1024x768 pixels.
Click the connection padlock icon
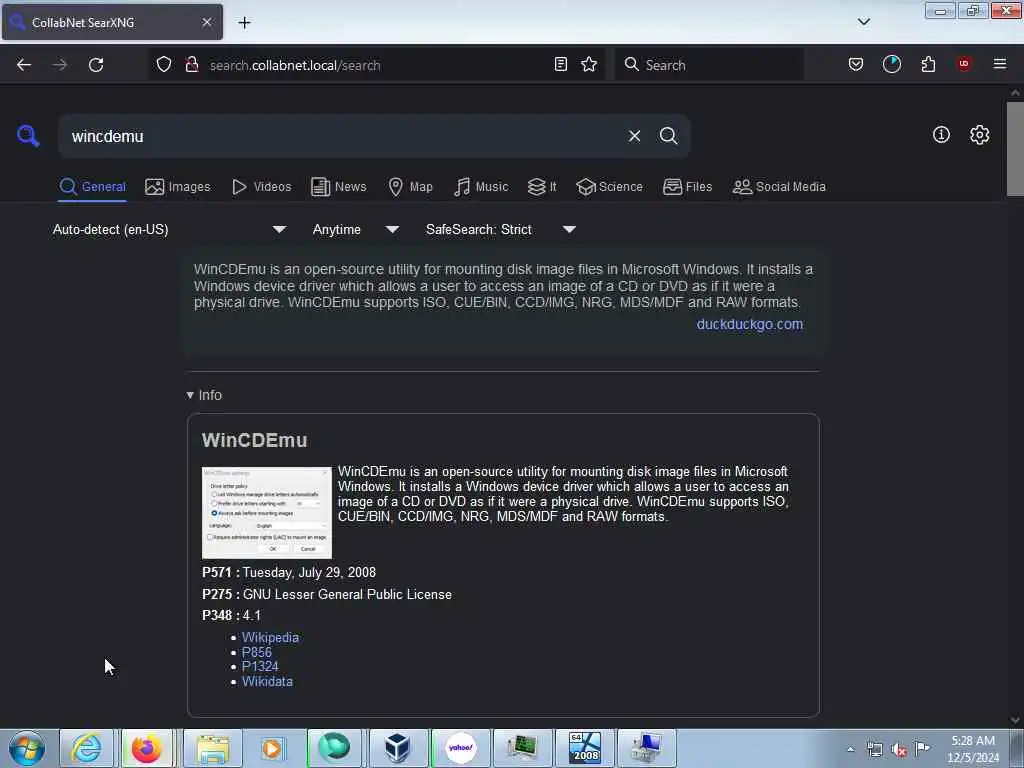point(192,65)
